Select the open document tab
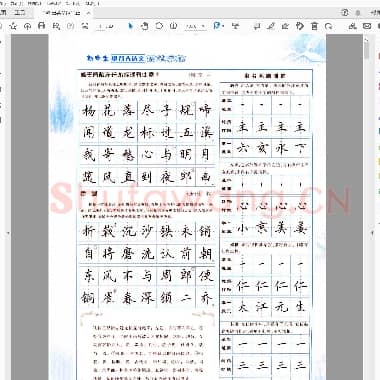The width and height of the screenshot is (380, 380). [x=63, y=13]
